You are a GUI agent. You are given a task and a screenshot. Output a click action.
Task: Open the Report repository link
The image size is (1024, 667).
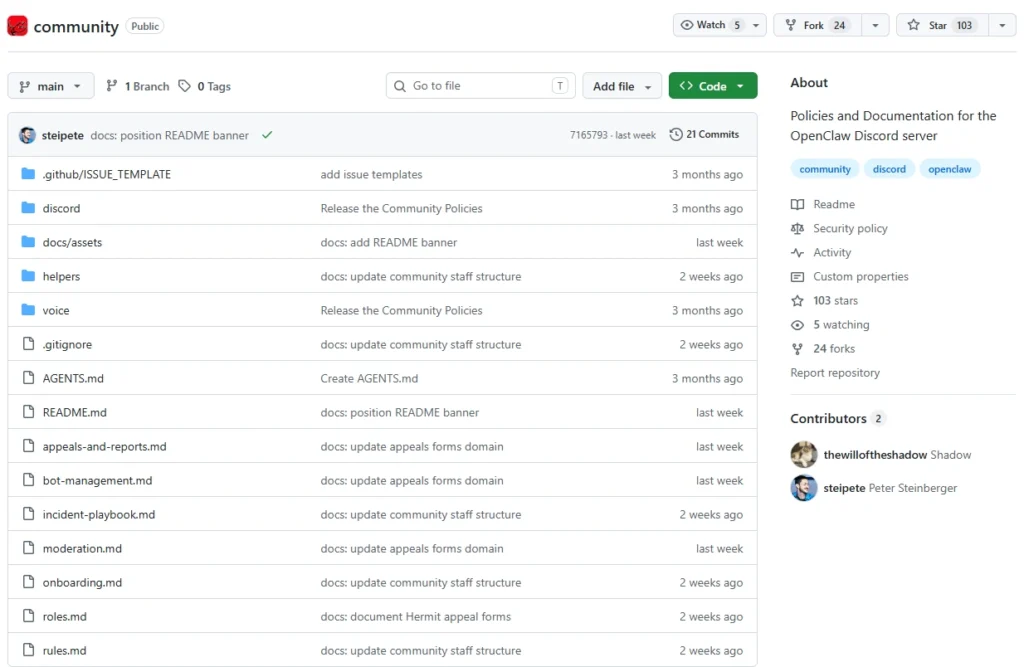pos(835,372)
